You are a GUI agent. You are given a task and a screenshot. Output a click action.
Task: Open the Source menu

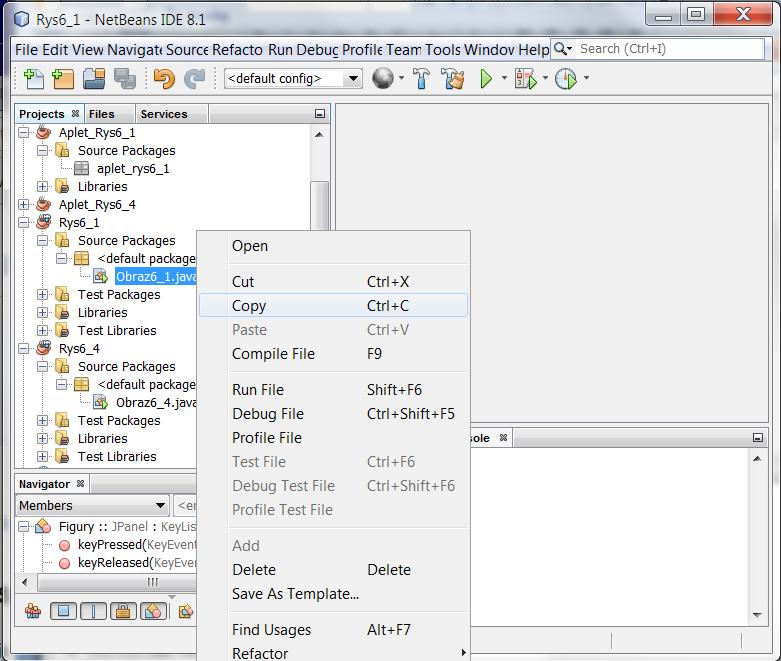187,50
